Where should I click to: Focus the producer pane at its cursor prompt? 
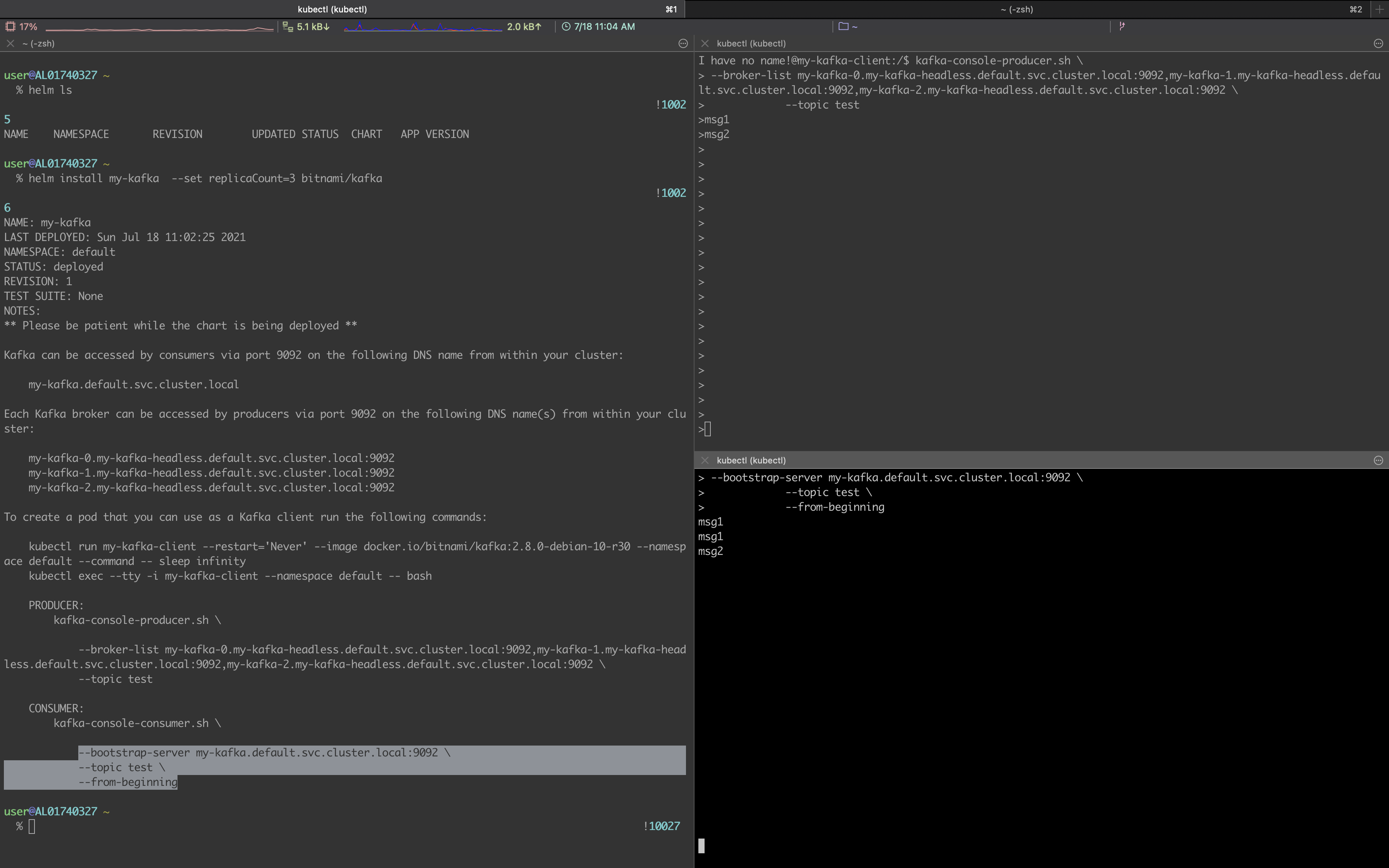click(708, 429)
